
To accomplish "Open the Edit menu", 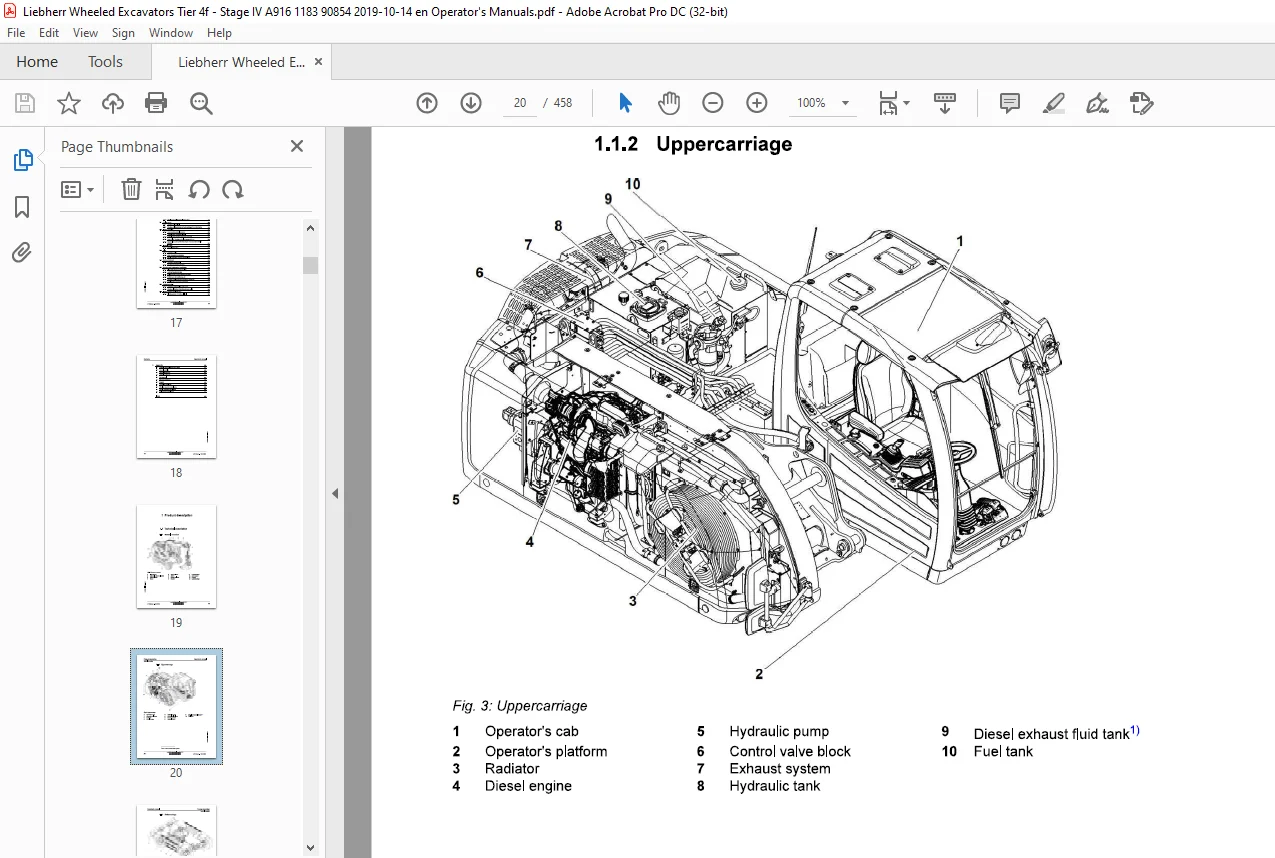I will pos(49,33).
